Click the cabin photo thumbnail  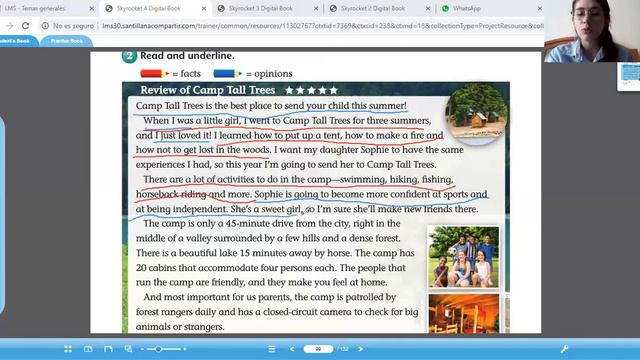[x=476, y=113]
